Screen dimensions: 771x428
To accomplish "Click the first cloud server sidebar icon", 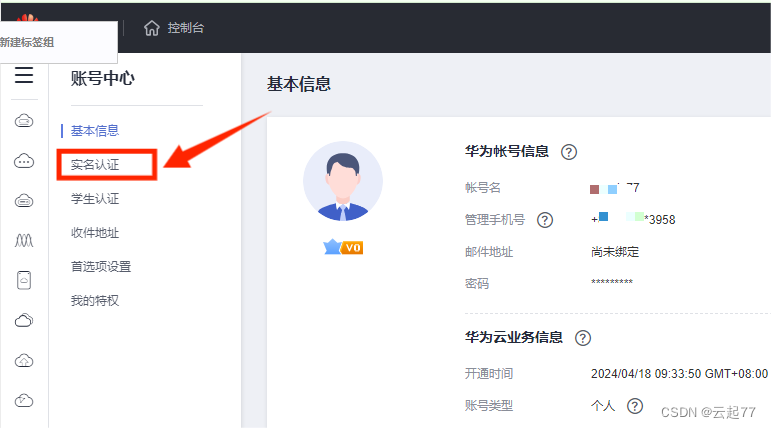I will point(24,121).
